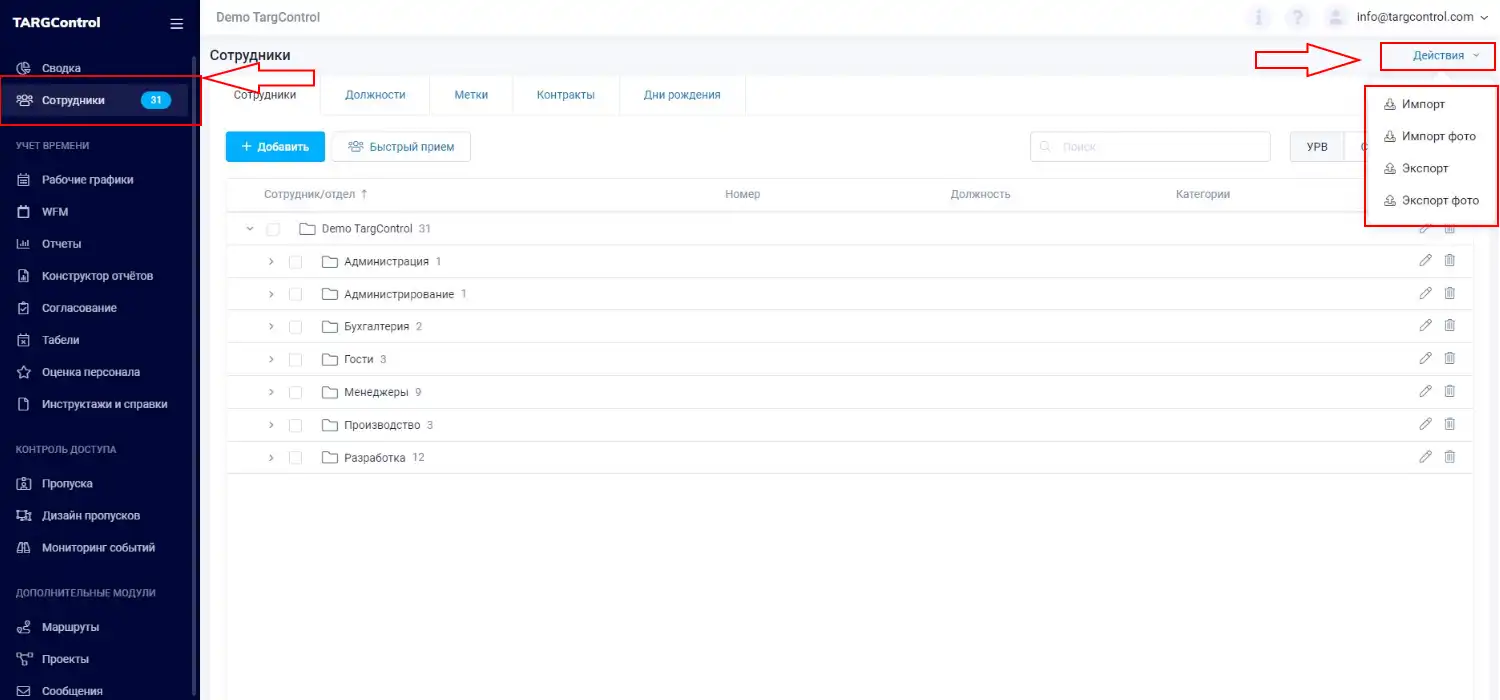Switch to the Должности tab
1500x700 pixels.
pyautogui.click(x=375, y=95)
